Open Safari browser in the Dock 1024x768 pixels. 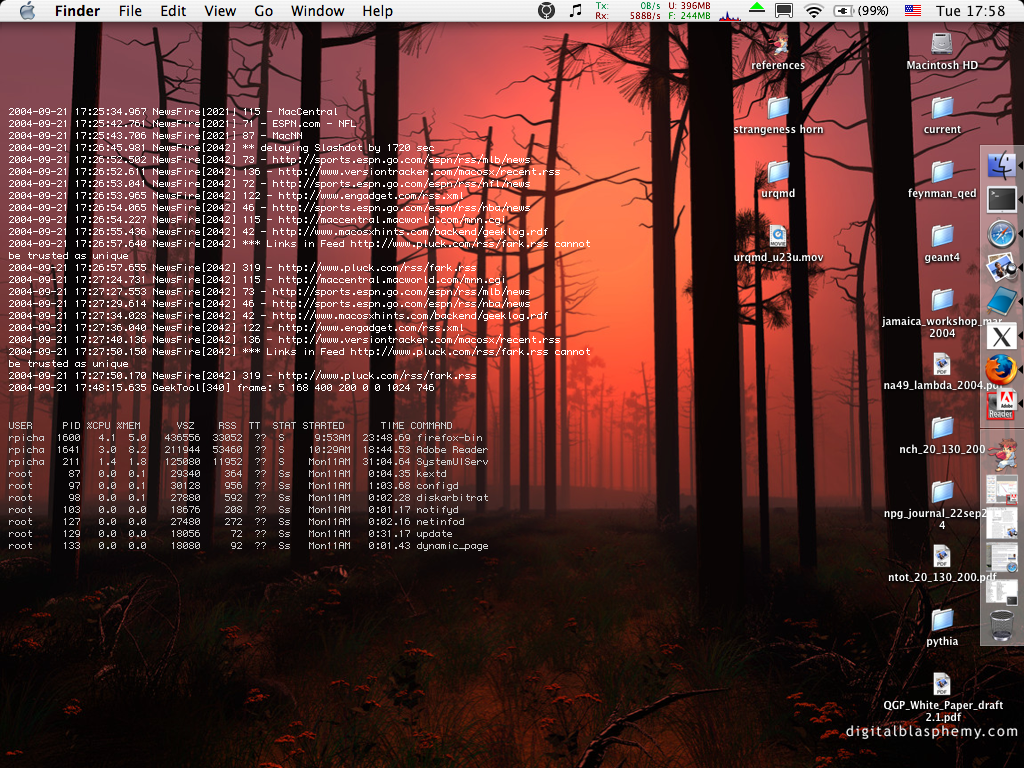(1001, 234)
